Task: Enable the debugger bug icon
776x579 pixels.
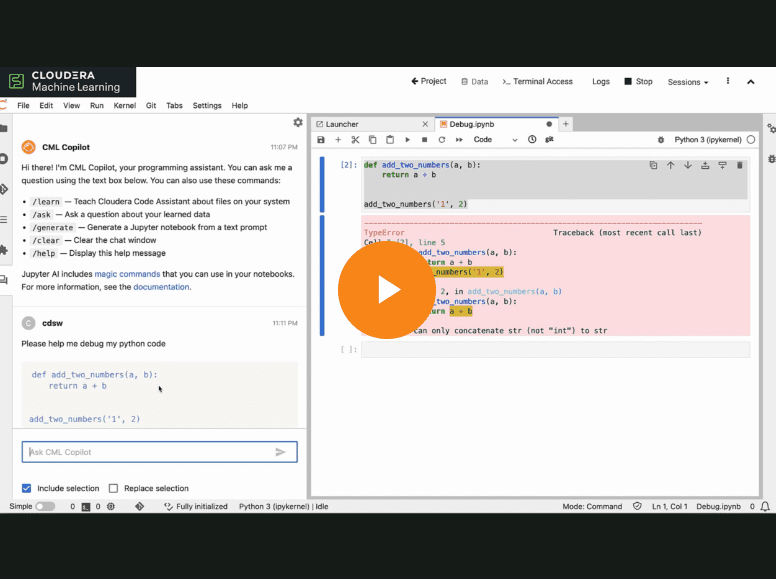Action: pyautogui.click(x=661, y=140)
